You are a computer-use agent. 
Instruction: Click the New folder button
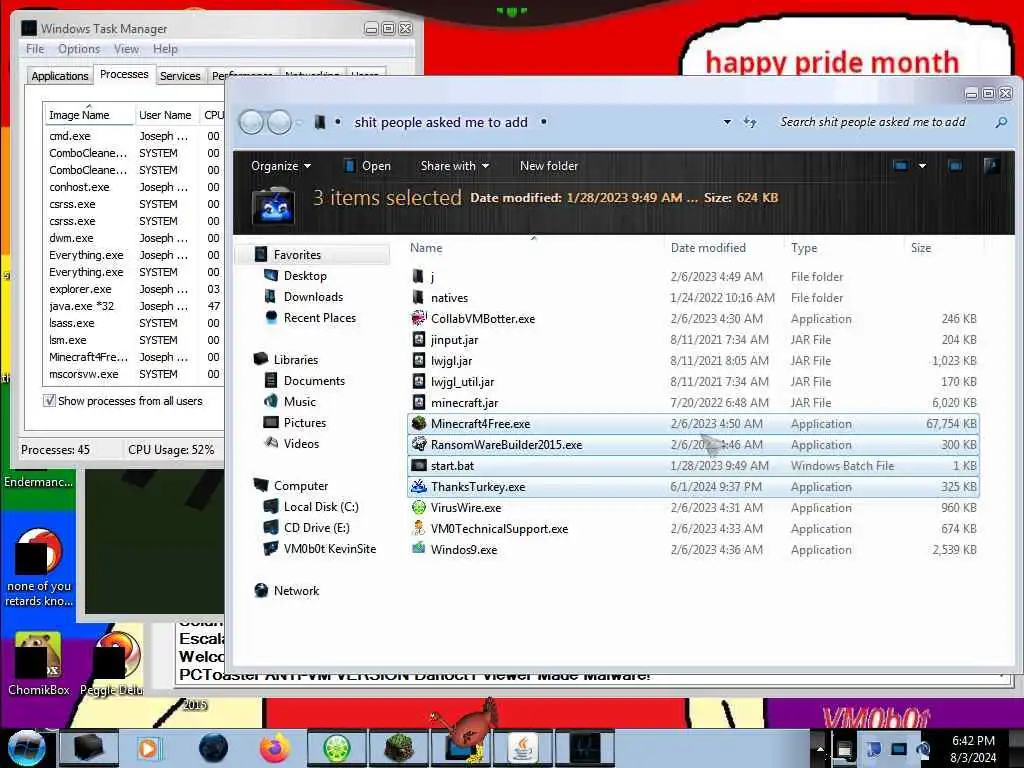tap(549, 166)
